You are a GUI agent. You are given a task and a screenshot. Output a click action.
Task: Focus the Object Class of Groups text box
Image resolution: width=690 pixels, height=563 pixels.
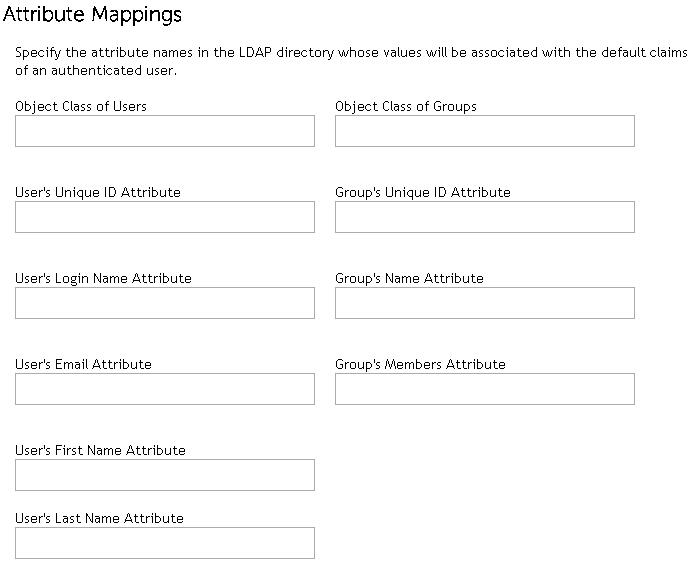click(485, 131)
